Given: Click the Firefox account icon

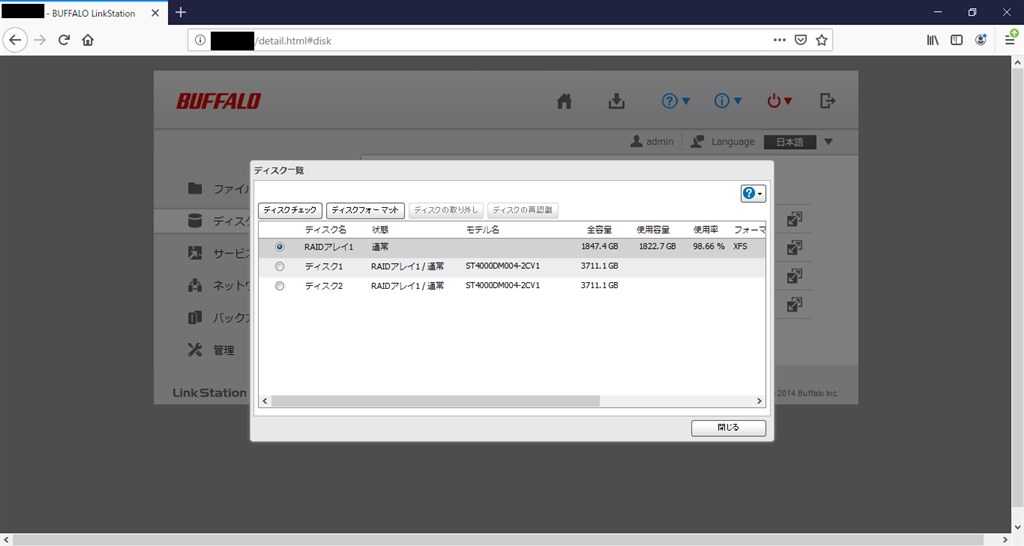Looking at the screenshot, I should click(980, 40).
